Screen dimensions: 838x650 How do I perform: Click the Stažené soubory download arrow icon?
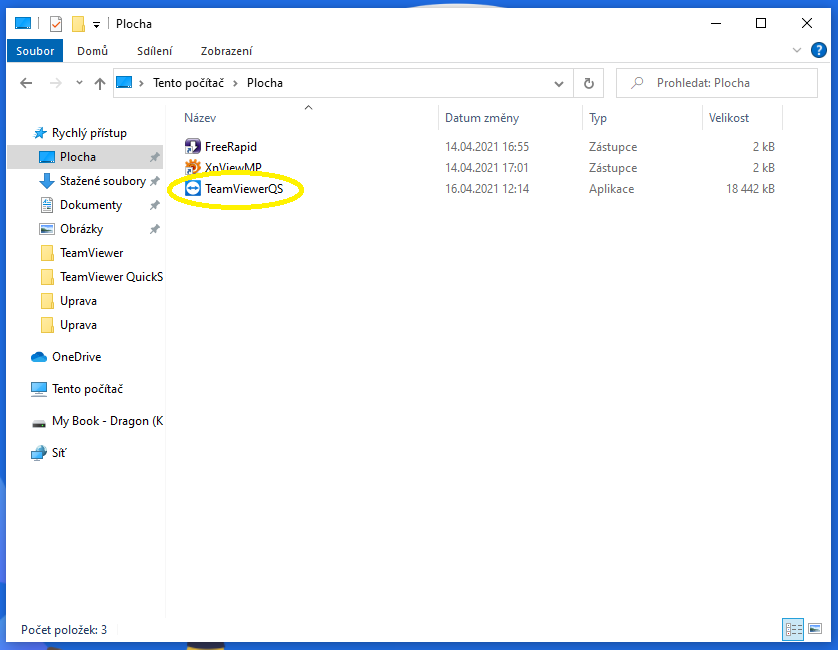point(47,181)
